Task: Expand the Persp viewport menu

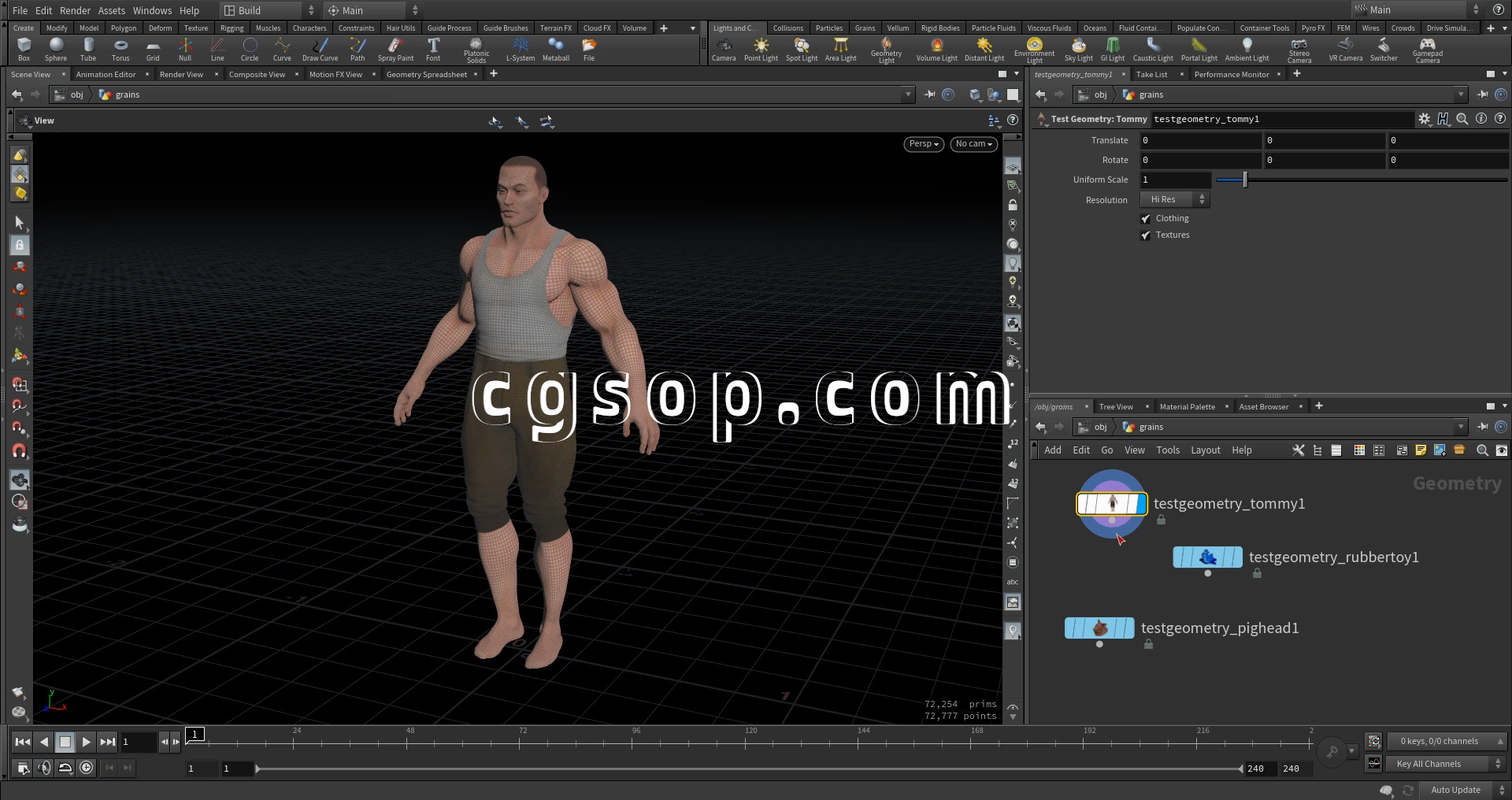Action: [923, 144]
